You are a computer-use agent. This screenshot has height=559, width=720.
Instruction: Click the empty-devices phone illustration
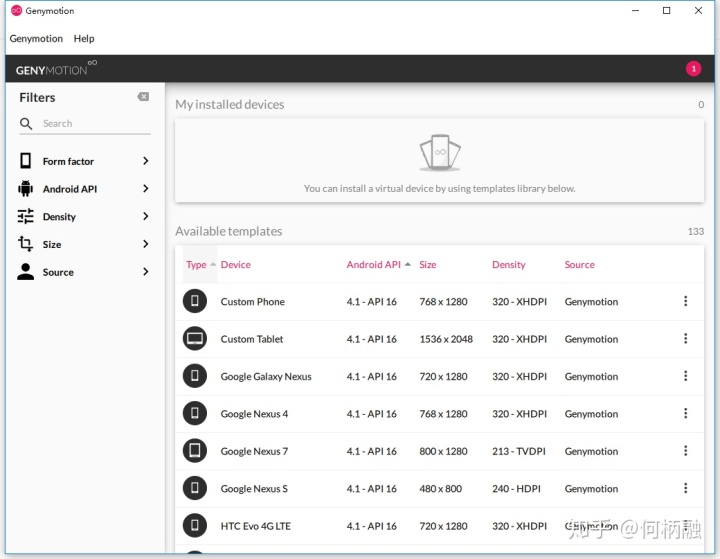440,152
